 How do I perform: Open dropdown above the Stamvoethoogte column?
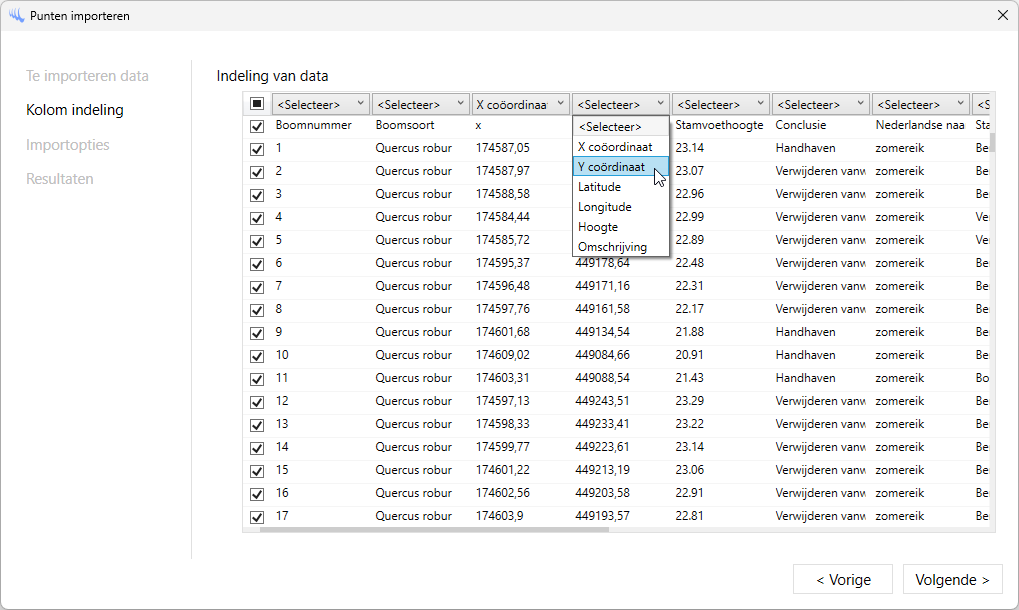(x=720, y=104)
